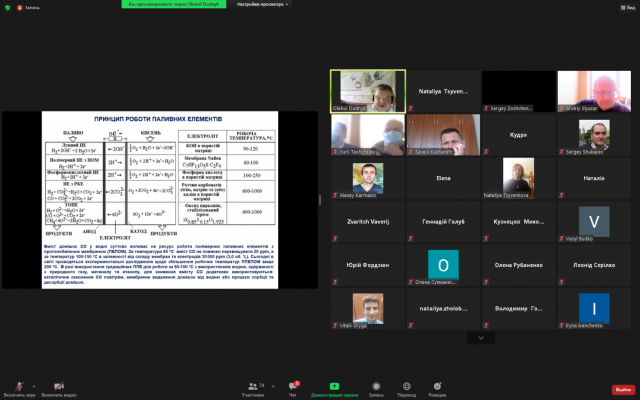Click the Vasyl Budko V avatar
The image size is (640, 400).
tap(594, 222)
